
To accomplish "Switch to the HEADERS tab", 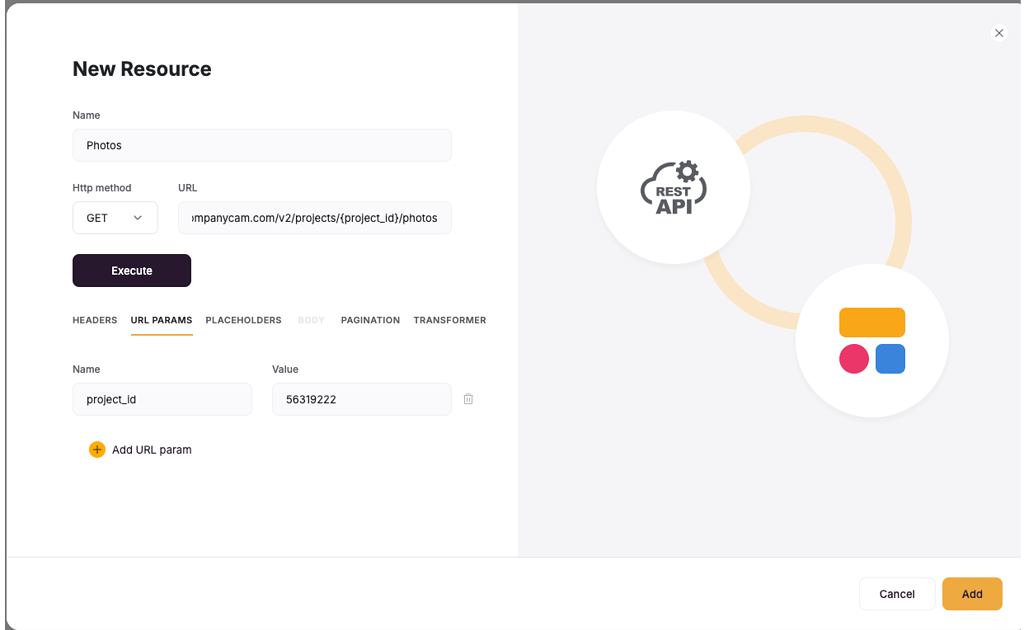I will [94, 320].
